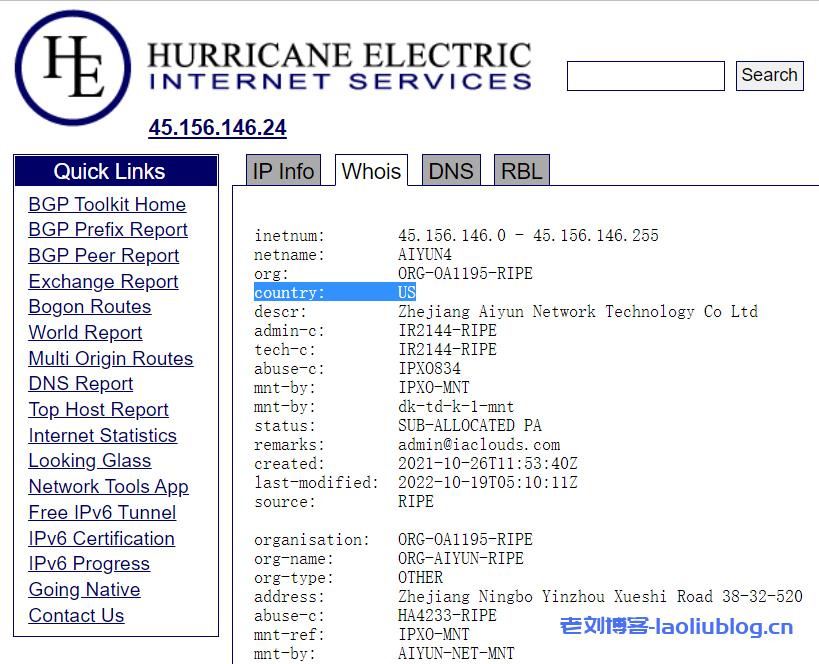Open the IPv6 Certification link
Image resolution: width=819 pixels, height=664 pixels.
pyautogui.click(x=101, y=539)
